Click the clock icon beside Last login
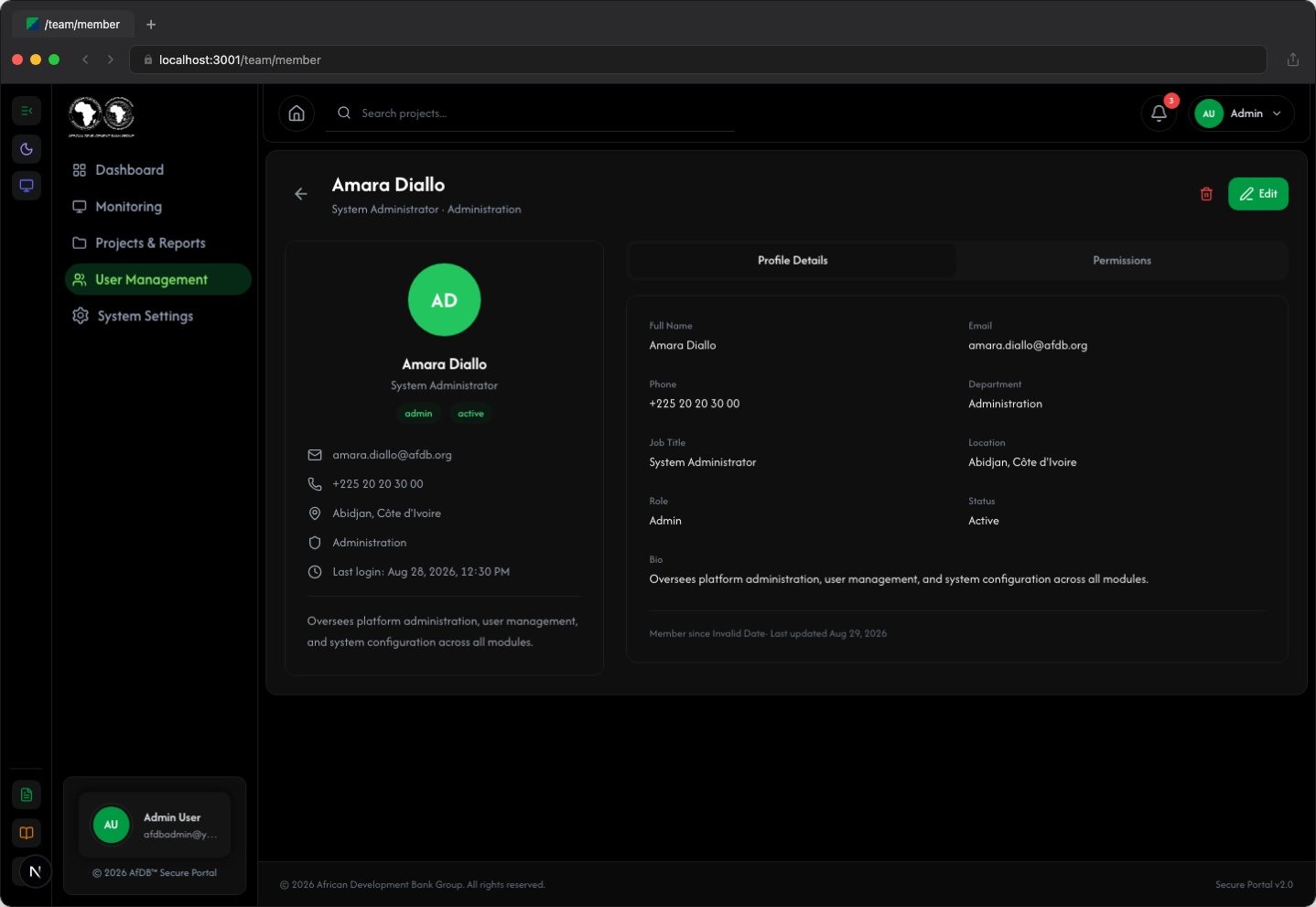 point(315,572)
